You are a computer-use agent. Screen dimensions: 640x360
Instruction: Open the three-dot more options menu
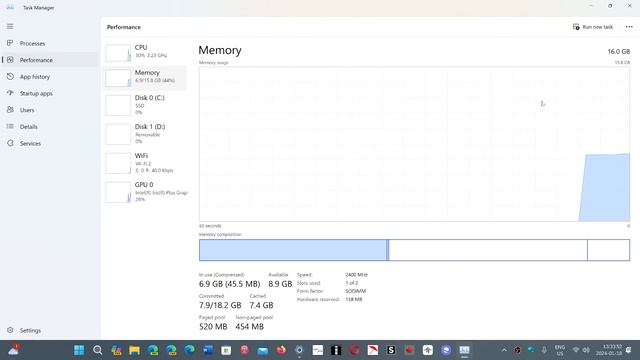(x=629, y=27)
